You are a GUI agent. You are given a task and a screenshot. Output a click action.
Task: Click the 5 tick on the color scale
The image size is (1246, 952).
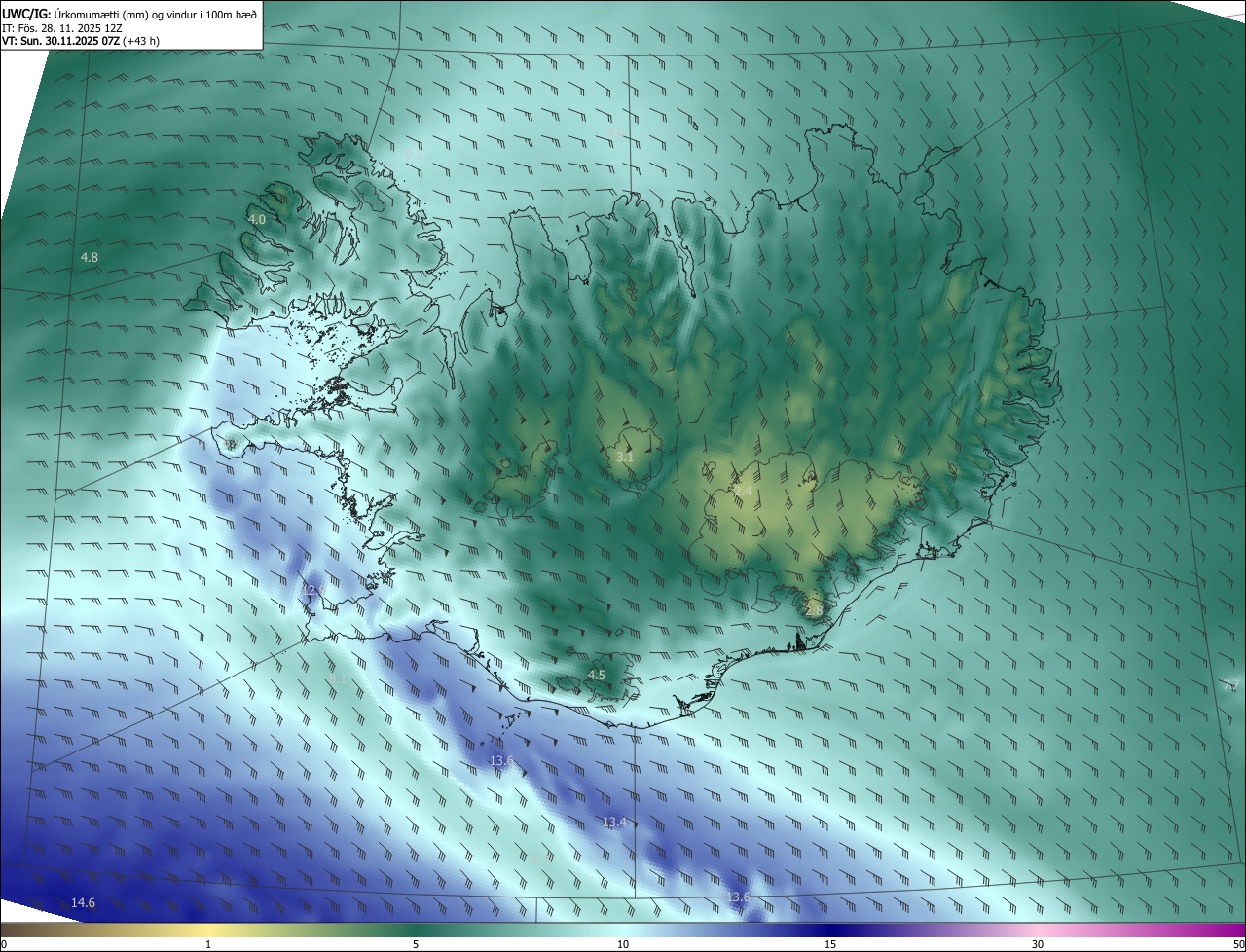click(416, 944)
